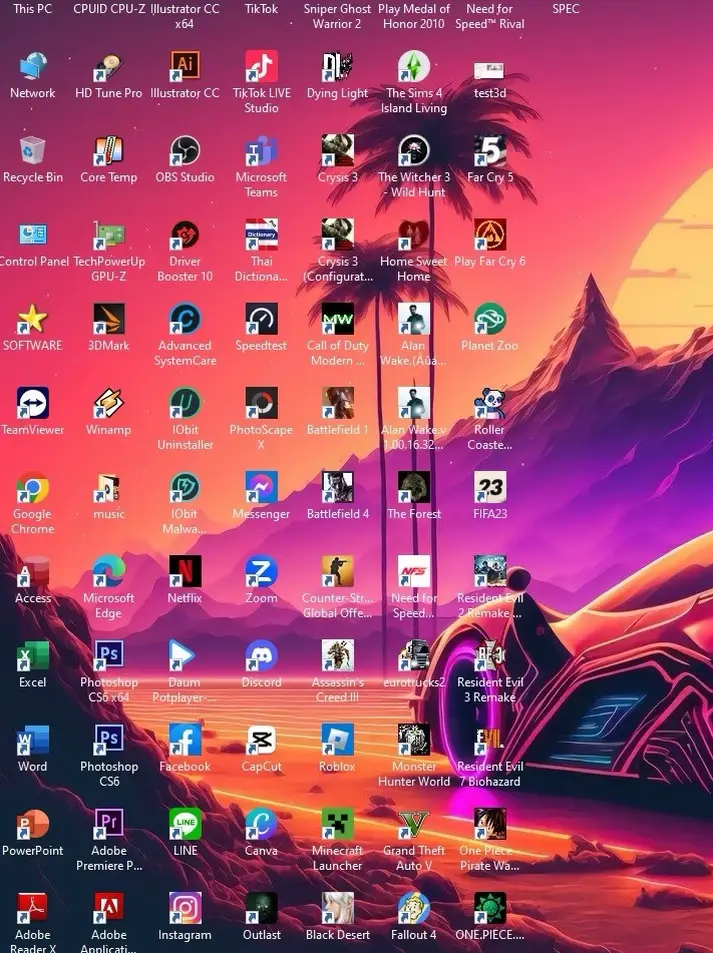Open Photoshop CS6 x64 shortcut
This screenshot has width=713, height=953.
(109, 656)
